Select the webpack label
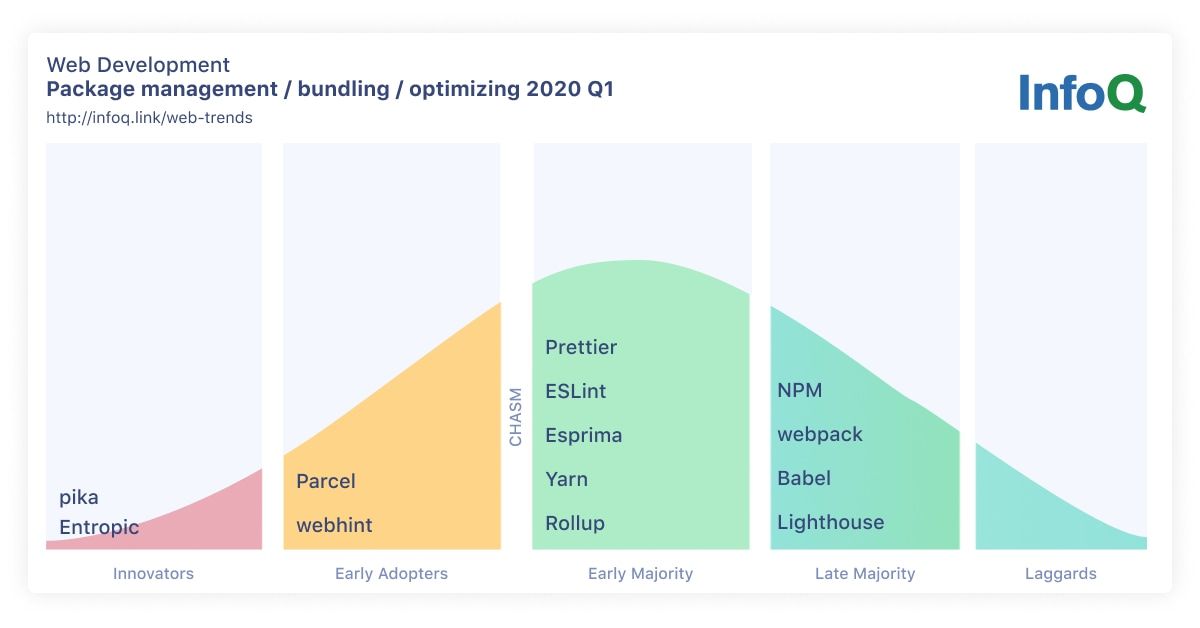This screenshot has height=628, width=1200. (820, 434)
